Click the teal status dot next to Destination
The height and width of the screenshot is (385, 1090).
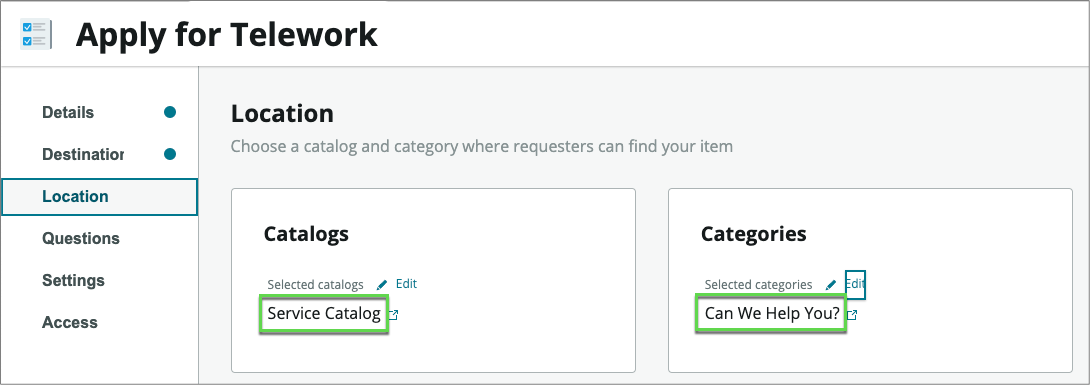(170, 154)
